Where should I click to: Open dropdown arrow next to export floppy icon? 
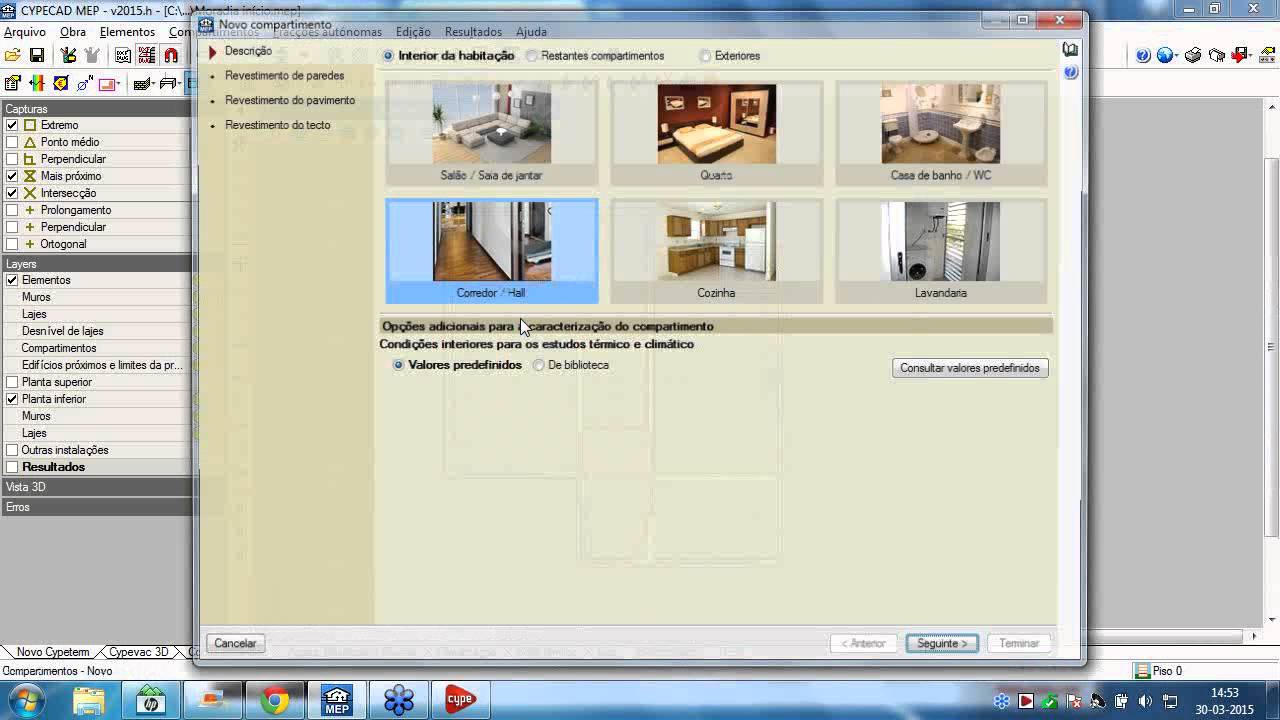click(x=1251, y=55)
